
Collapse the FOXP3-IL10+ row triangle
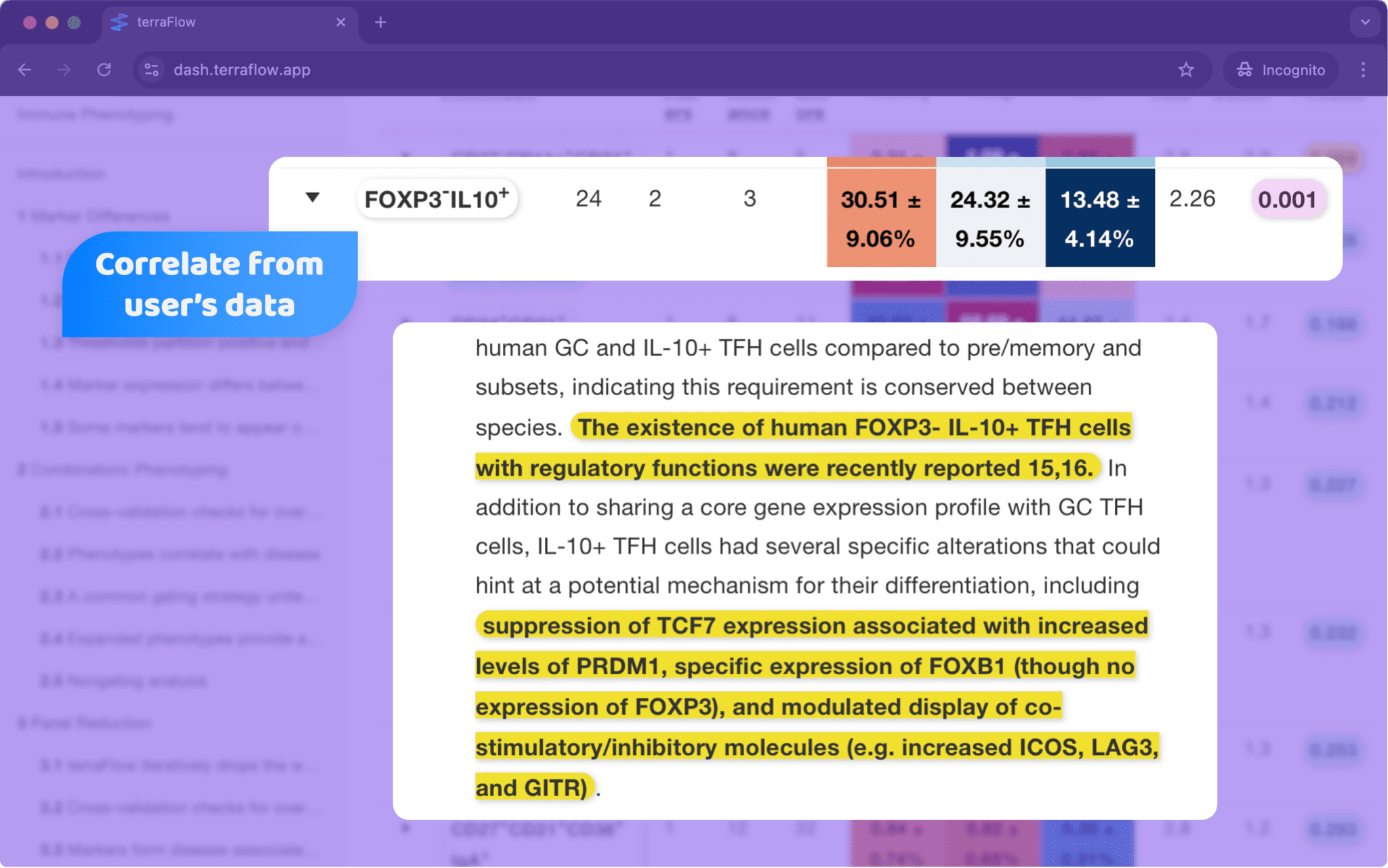(312, 197)
